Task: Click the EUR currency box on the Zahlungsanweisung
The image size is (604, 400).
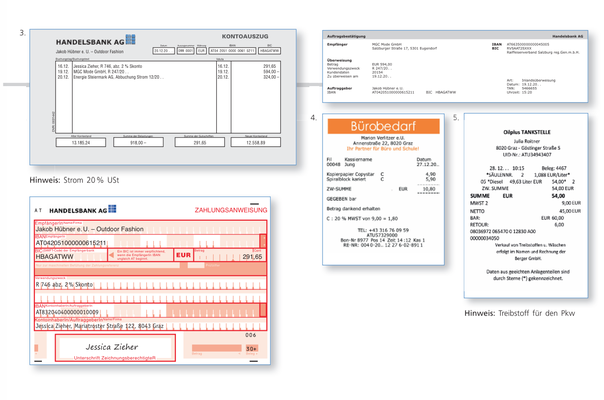Action: (x=183, y=255)
